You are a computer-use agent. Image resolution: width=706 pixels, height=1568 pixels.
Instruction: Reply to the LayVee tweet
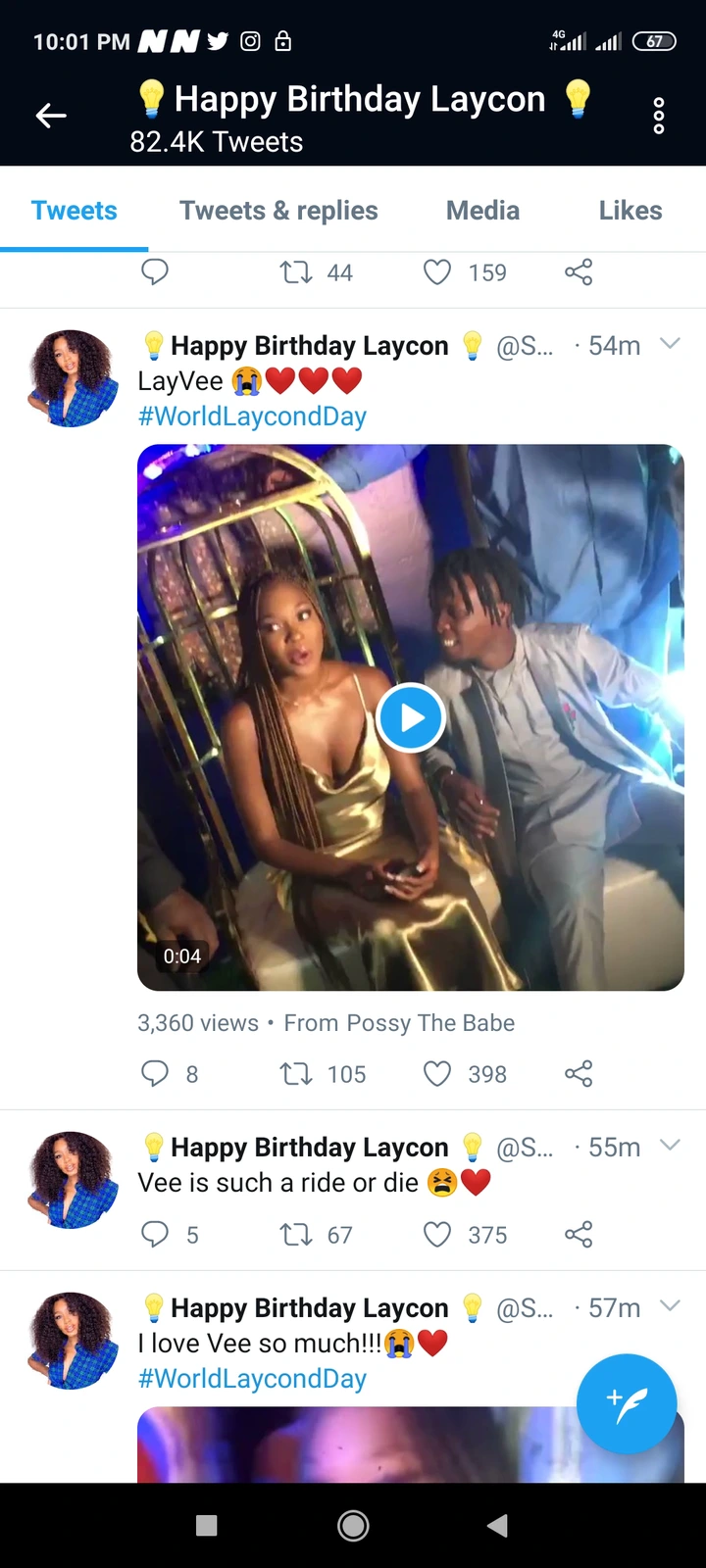155,1074
